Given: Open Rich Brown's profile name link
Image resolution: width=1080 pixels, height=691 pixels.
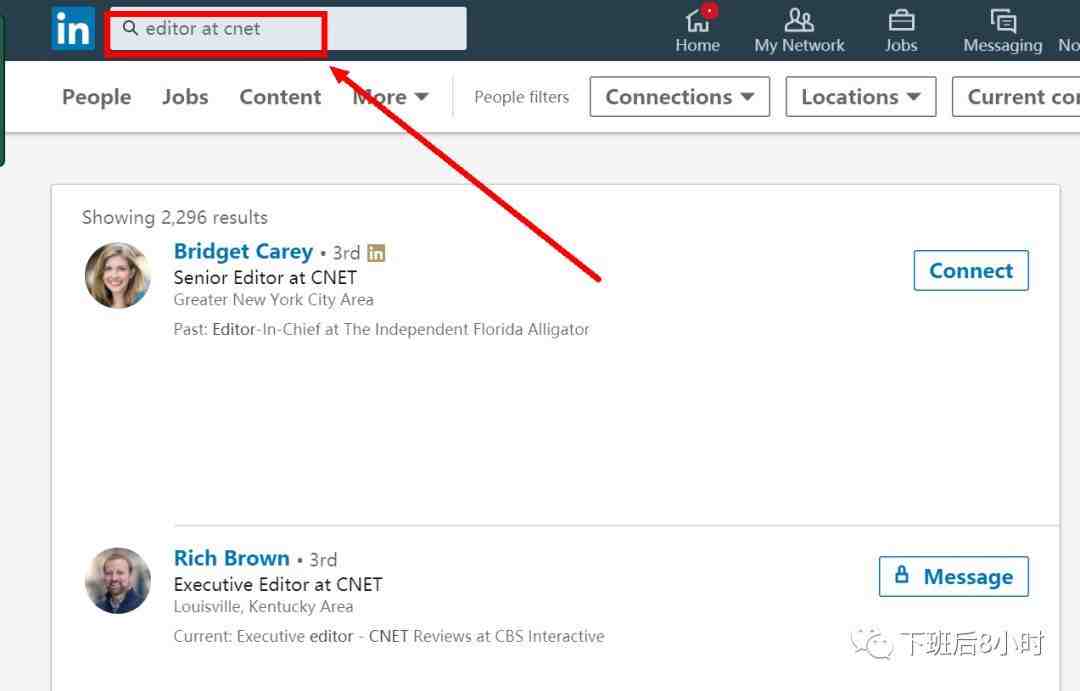Looking at the screenshot, I should tap(231, 558).
